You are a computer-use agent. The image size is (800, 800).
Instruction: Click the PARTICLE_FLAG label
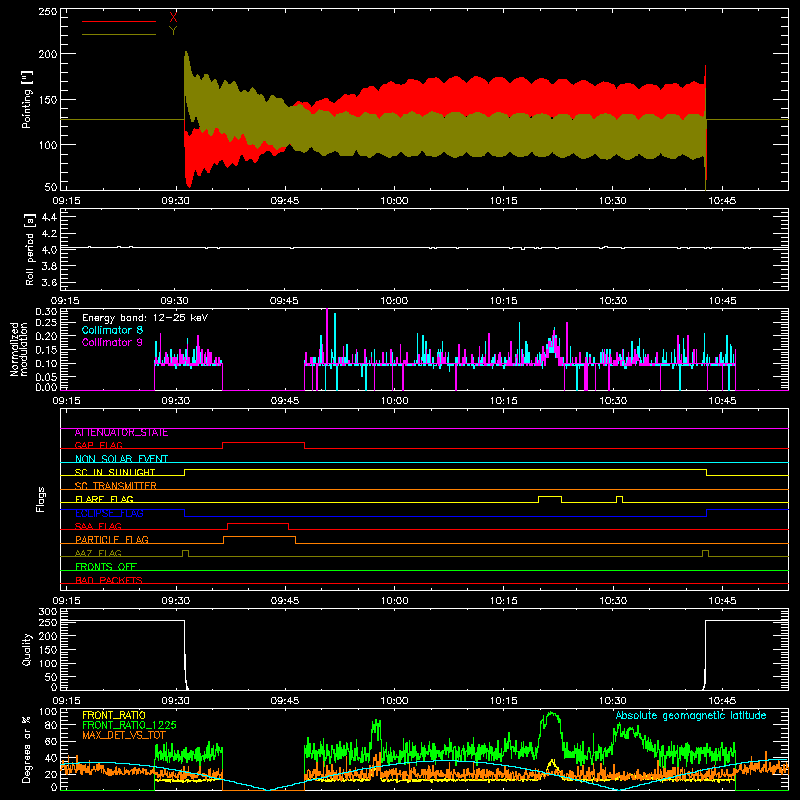112,540
